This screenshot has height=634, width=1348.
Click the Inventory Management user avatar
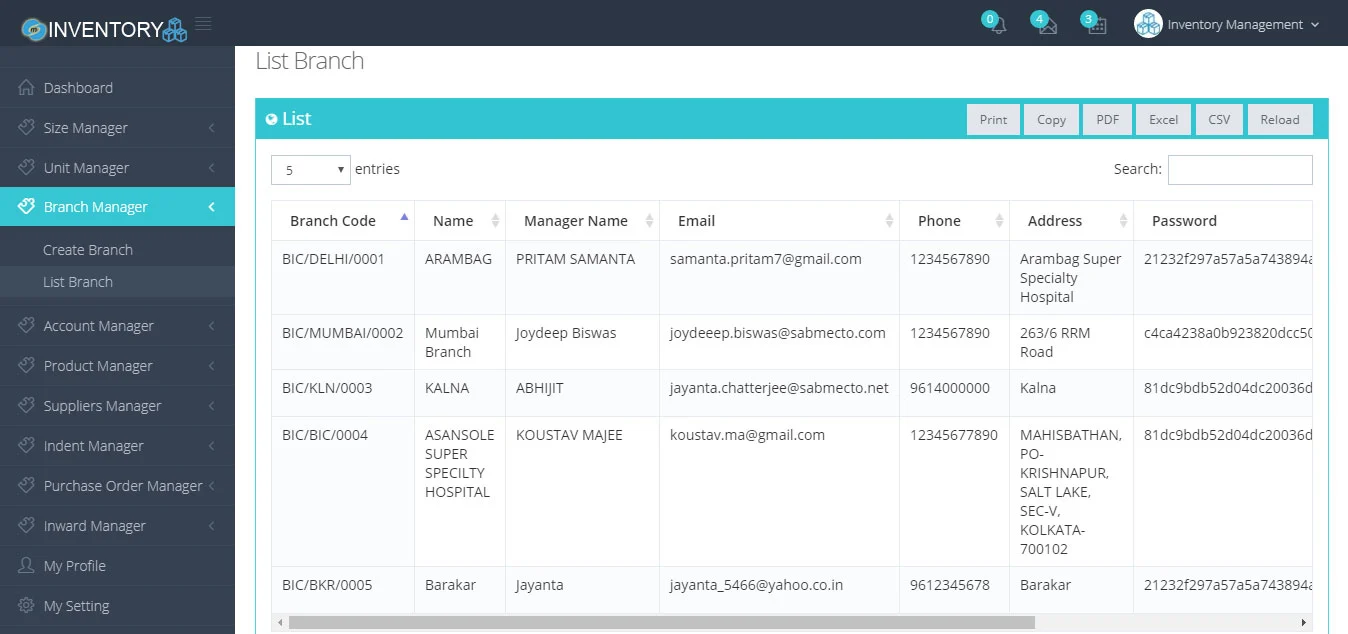1148,24
